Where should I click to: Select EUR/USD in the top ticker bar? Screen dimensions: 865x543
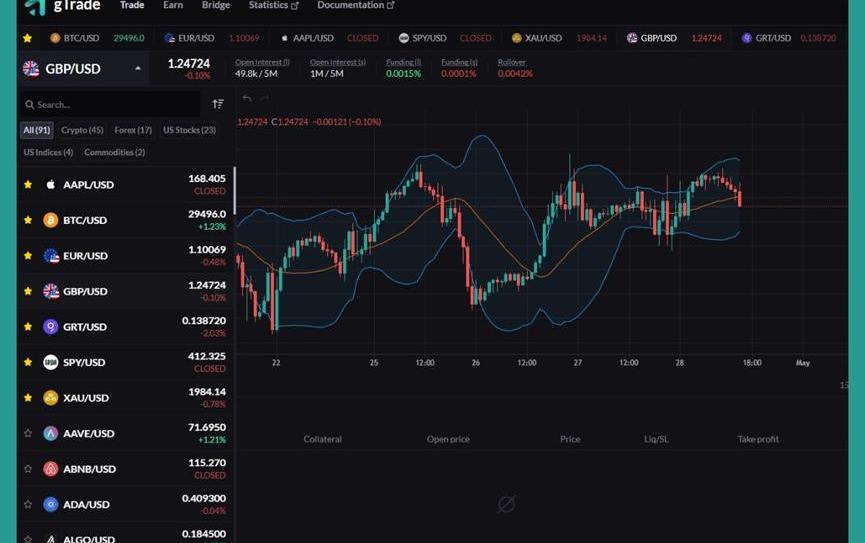[x=212, y=38]
